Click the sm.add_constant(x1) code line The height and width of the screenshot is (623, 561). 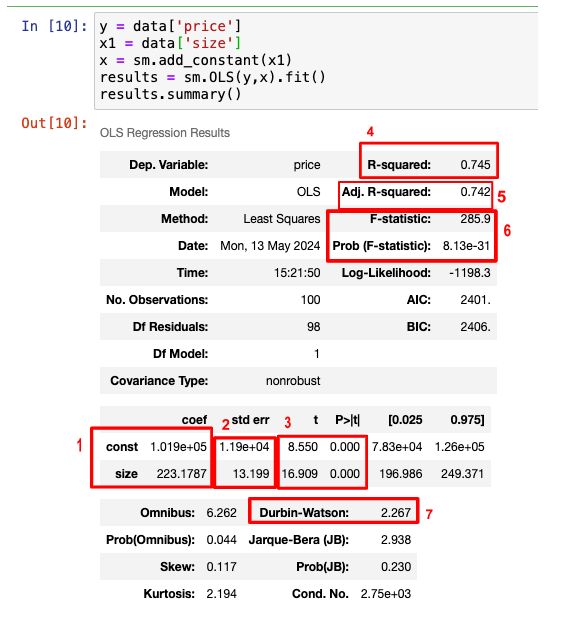(195, 60)
